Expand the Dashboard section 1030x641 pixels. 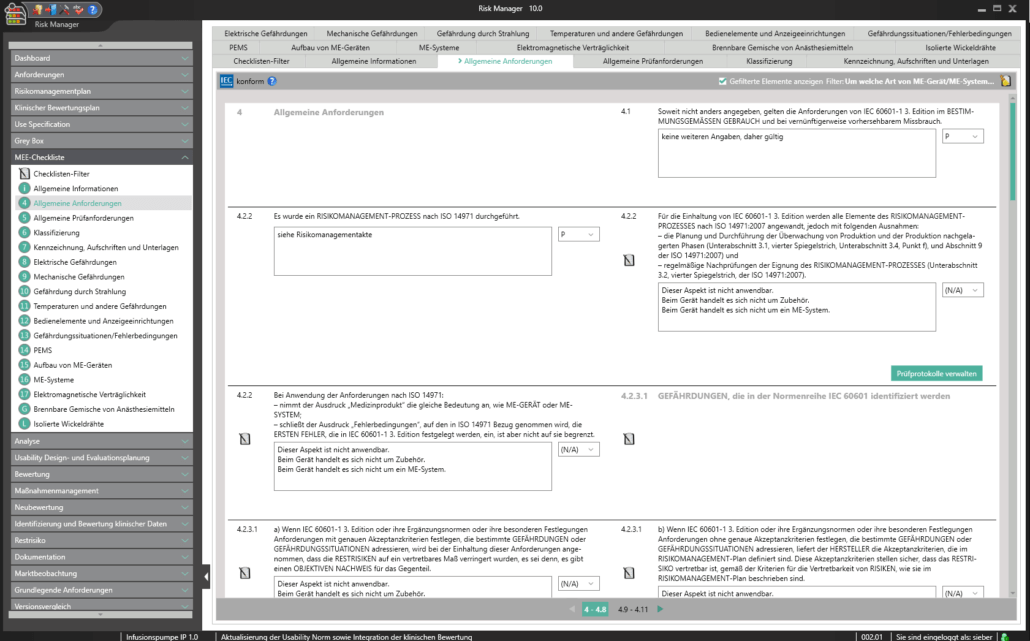point(101,58)
